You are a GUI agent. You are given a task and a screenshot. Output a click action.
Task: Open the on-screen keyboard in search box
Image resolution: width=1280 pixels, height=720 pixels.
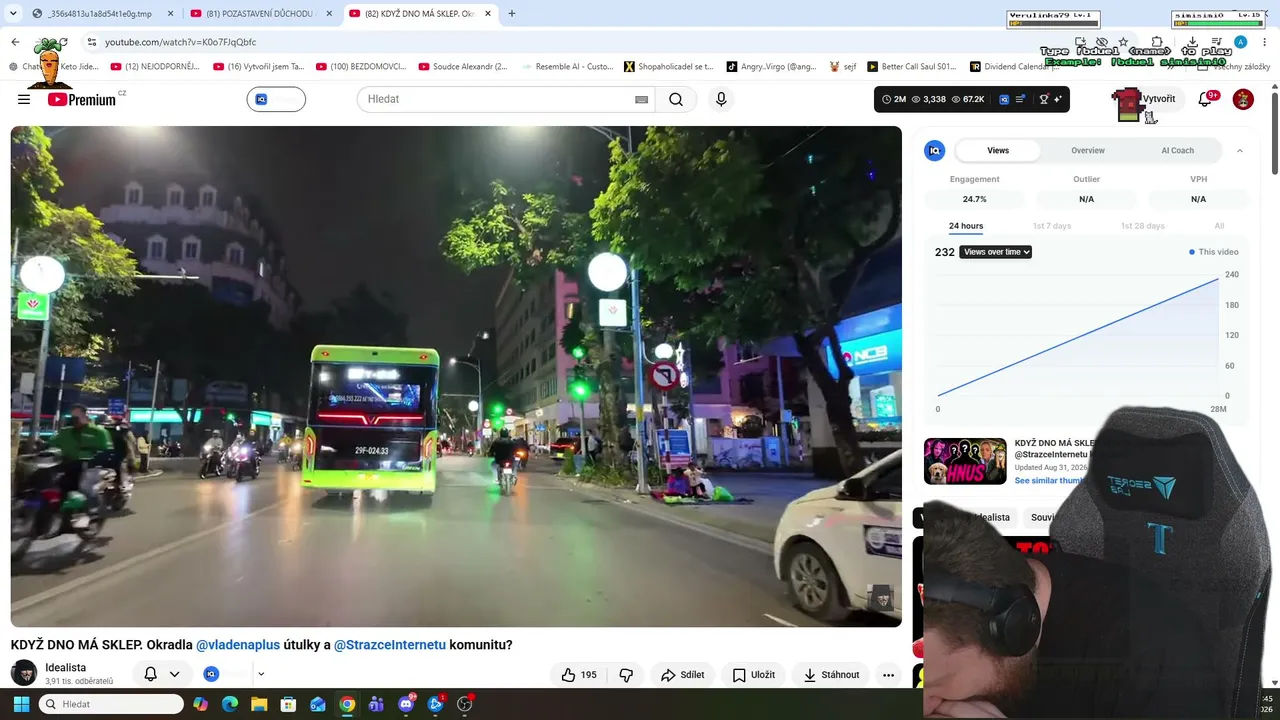(641, 99)
